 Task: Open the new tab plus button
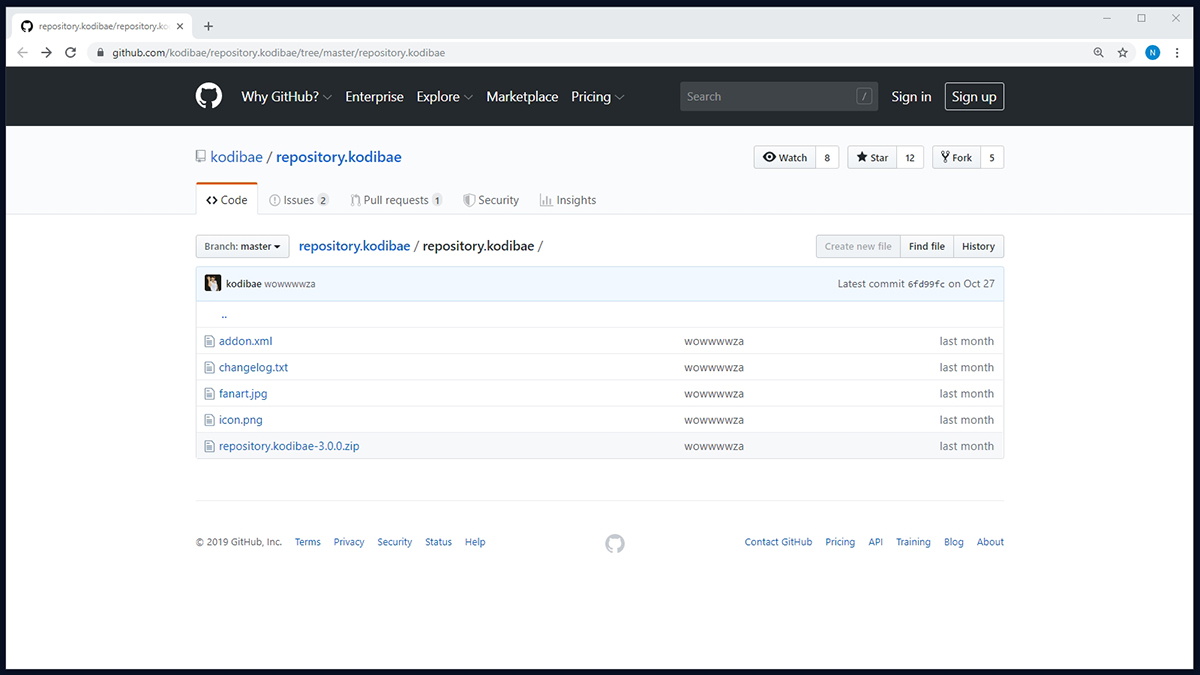tap(208, 26)
